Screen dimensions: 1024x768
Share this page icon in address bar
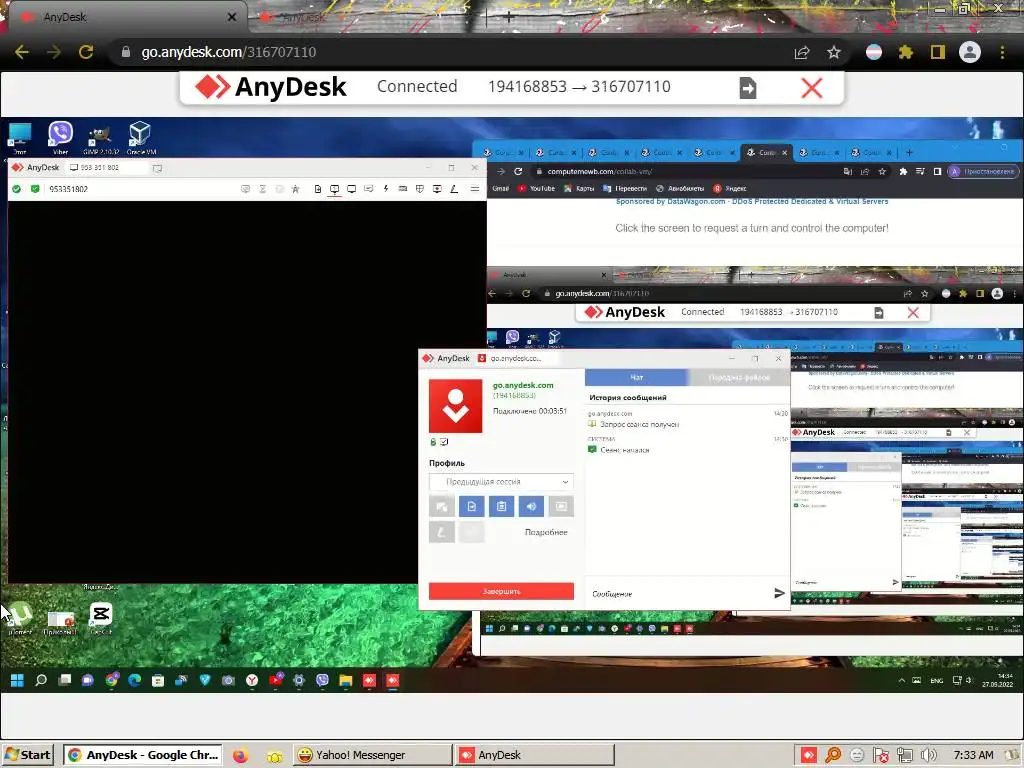[802, 52]
